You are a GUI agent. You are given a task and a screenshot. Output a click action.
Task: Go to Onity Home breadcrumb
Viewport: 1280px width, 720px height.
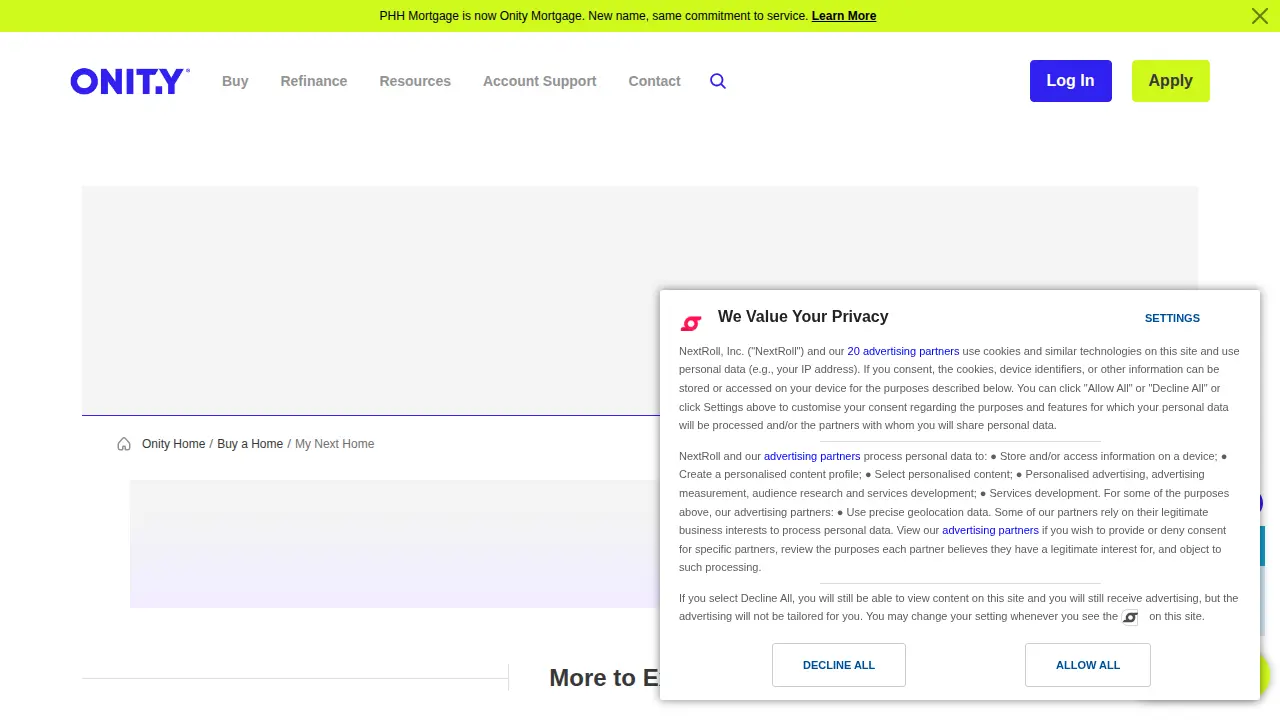coord(173,444)
